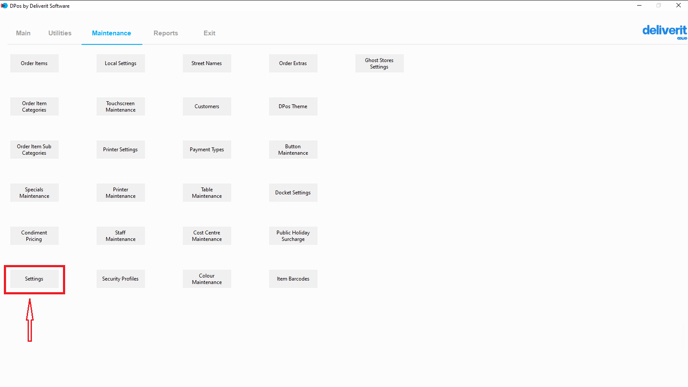Open the Settings button

[x=34, y=279]
